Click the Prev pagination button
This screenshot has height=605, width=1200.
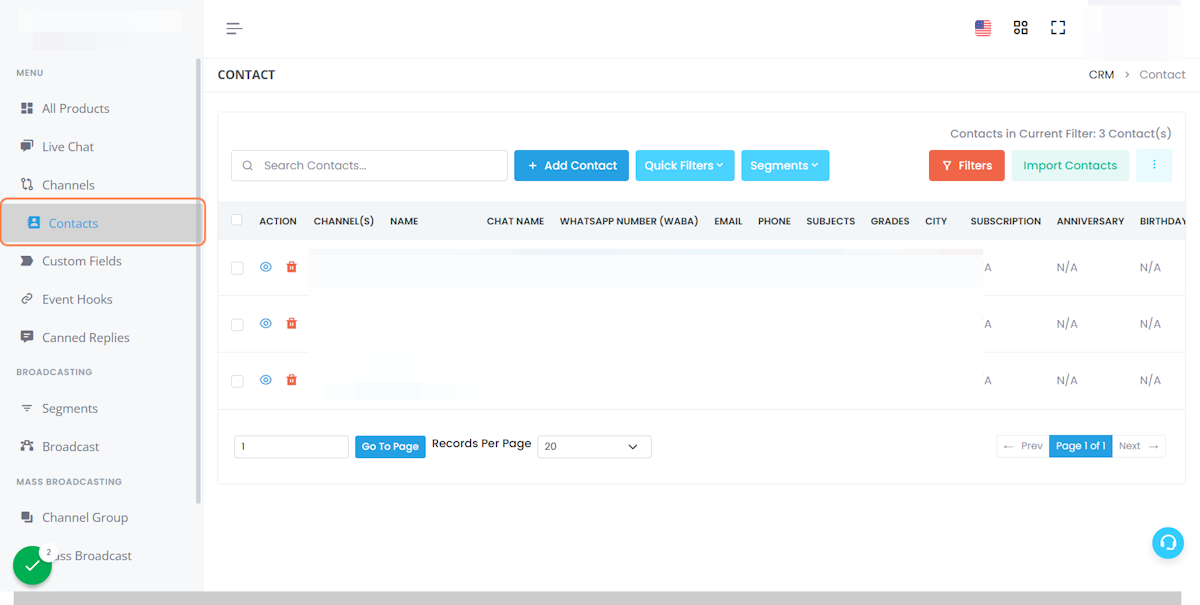click(1023, 446)
